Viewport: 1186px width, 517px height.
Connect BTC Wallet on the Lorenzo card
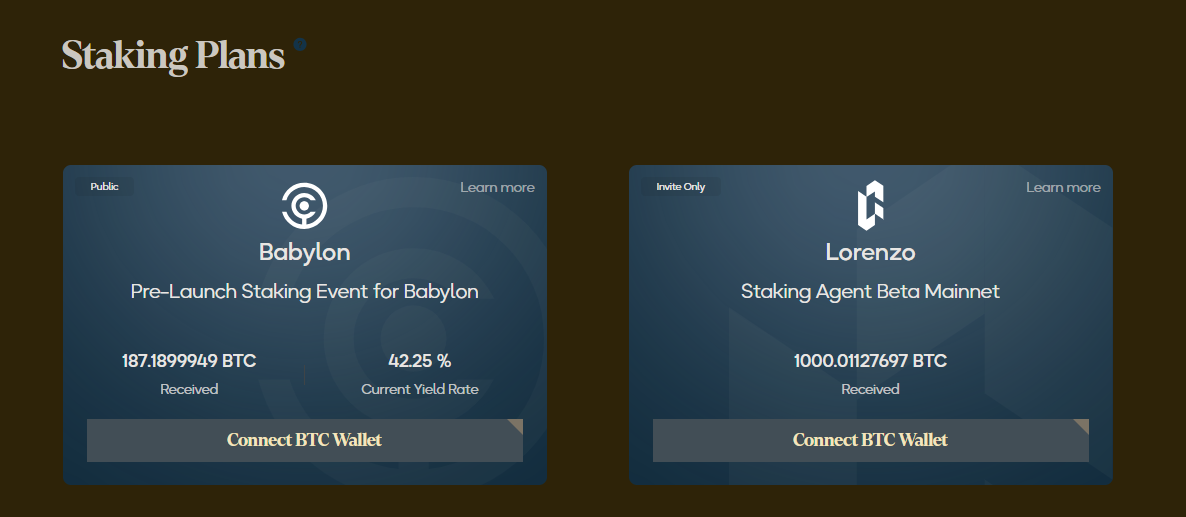tap(871, 440)
